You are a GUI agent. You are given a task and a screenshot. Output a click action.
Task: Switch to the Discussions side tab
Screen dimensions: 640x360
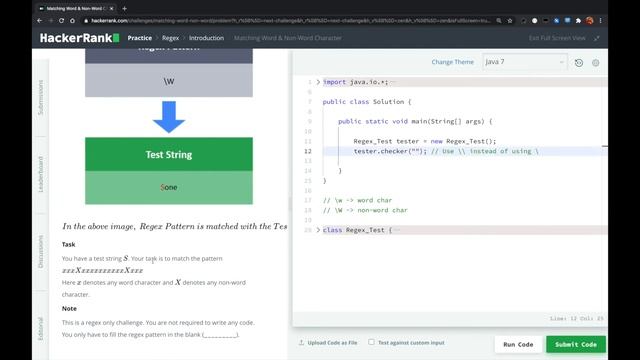[40, 251]
